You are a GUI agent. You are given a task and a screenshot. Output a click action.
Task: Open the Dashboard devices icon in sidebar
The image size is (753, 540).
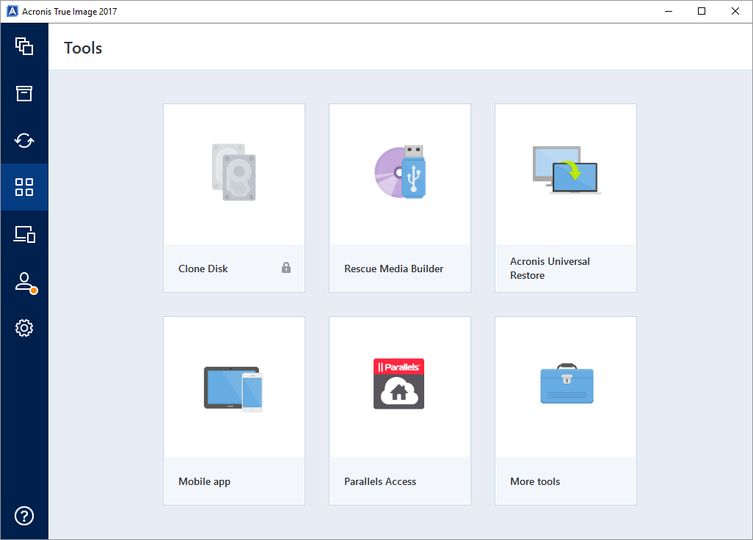[24, 234]
